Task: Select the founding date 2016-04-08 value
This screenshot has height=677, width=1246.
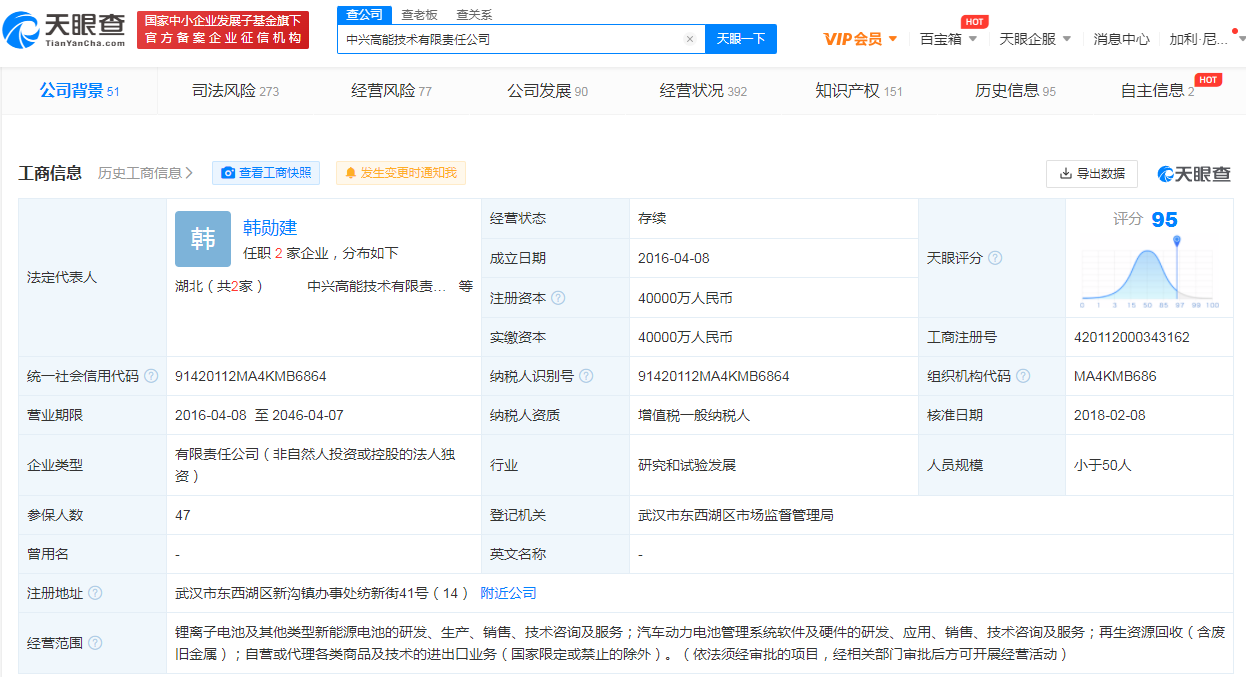Action: point(674,258)
